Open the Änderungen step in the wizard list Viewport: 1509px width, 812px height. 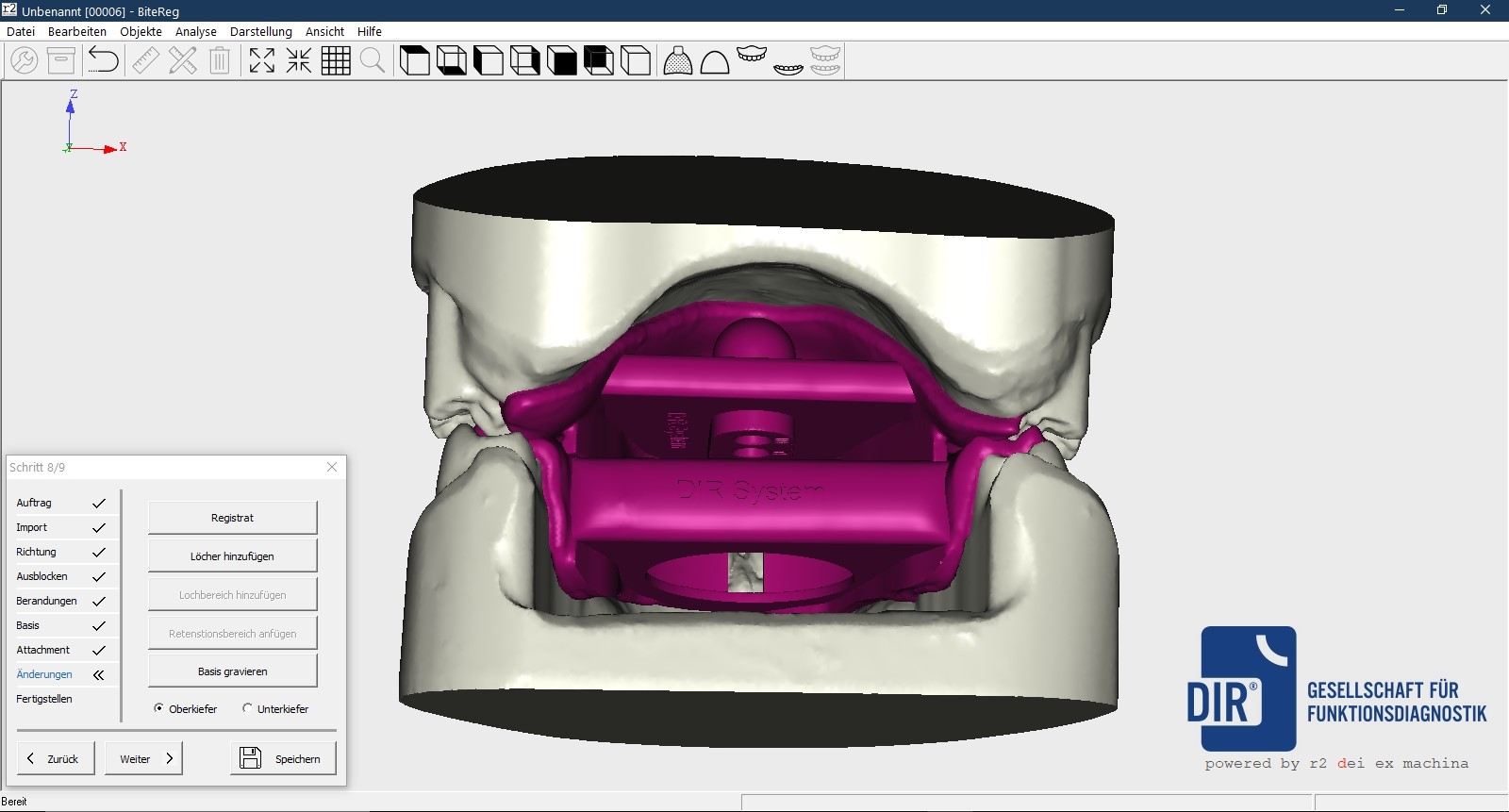44,674
